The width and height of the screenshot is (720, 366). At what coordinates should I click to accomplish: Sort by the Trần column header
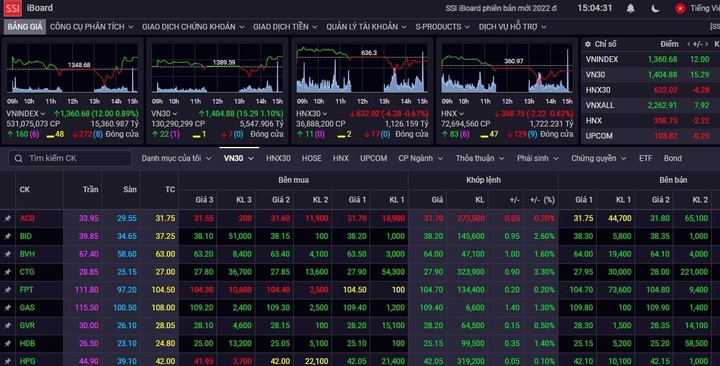coord(90,189)
